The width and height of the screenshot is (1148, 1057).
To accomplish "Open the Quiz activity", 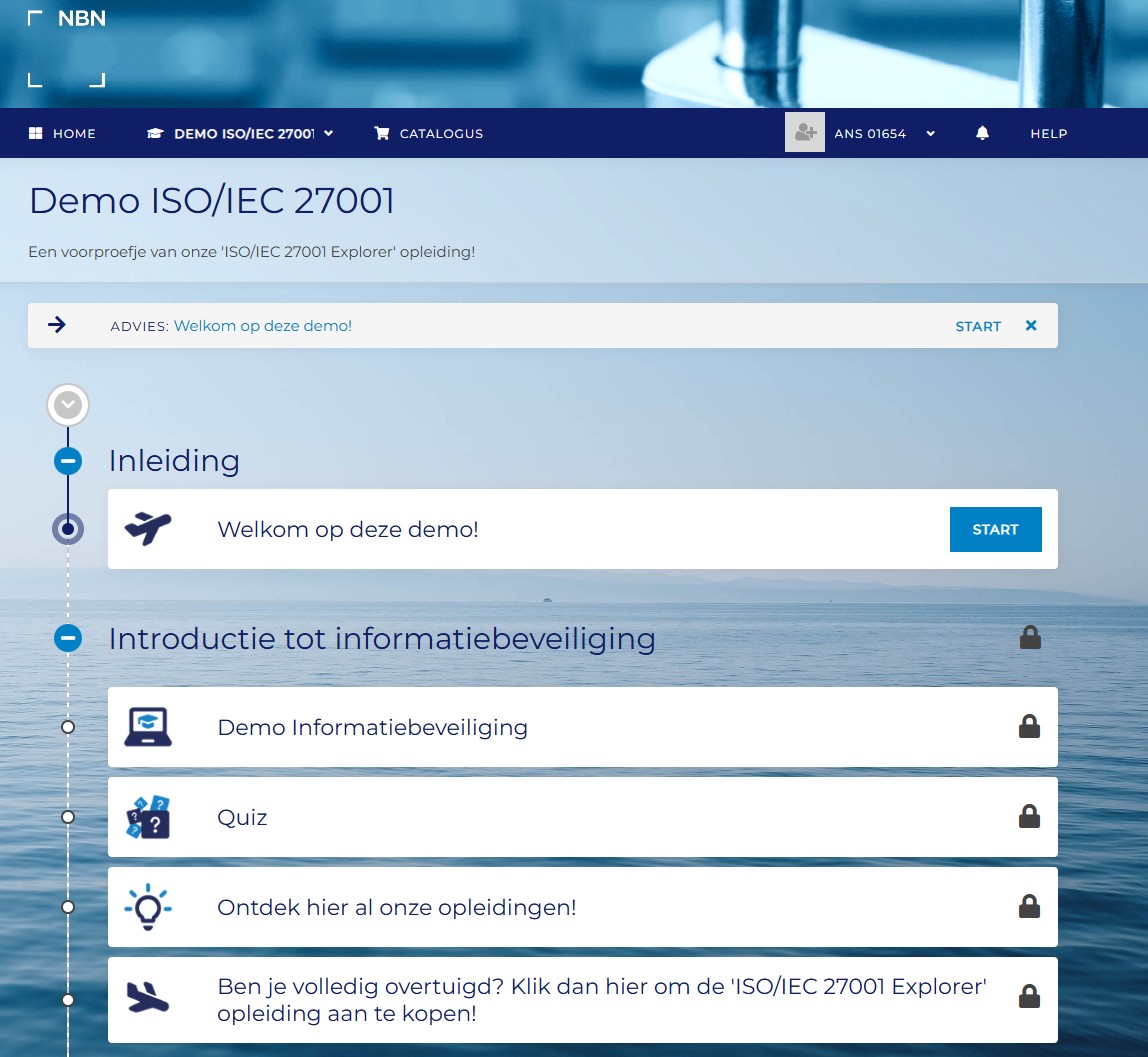I will coord(242,817).
